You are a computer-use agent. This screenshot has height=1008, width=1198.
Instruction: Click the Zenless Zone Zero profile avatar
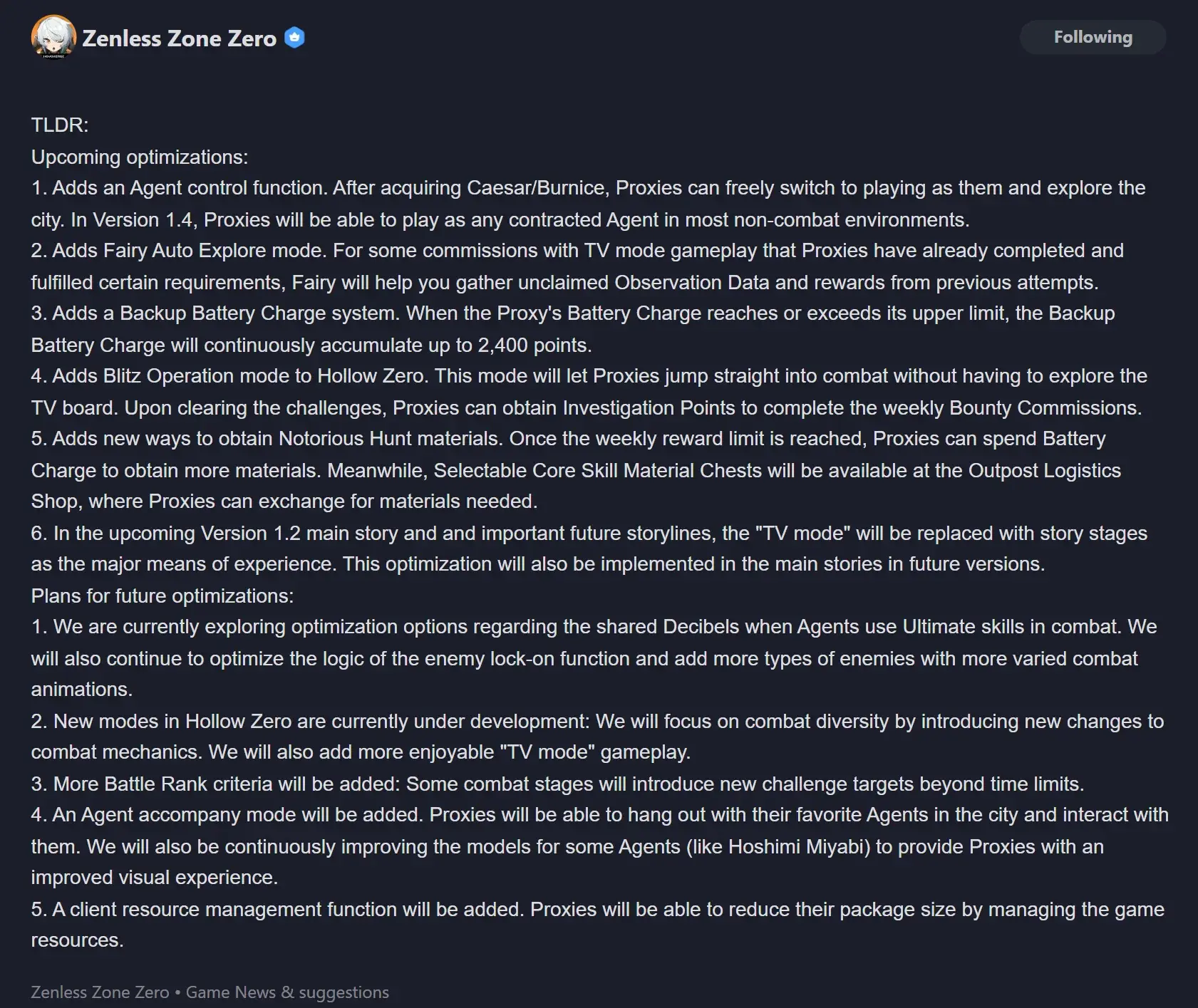53,37
